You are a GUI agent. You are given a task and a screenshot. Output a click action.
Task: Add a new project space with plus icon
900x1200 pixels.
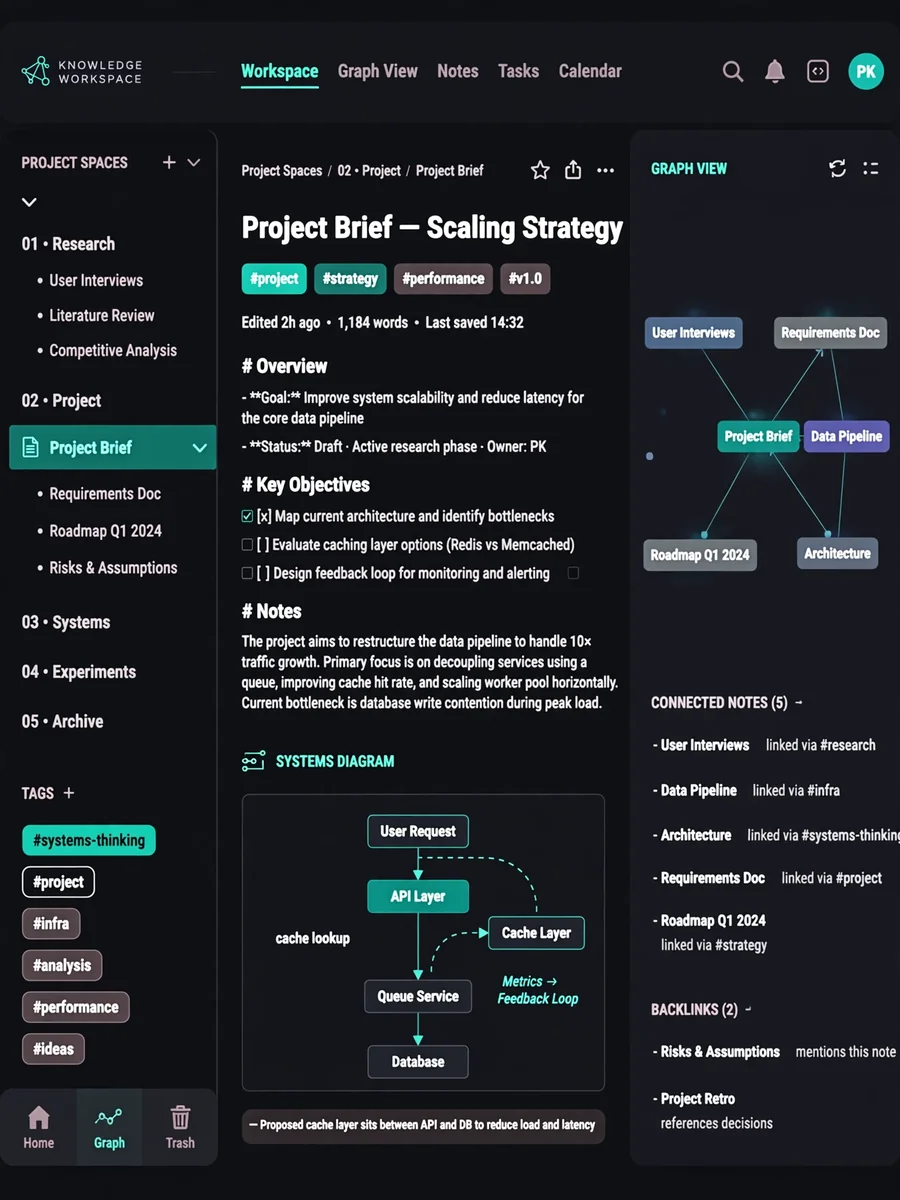click(x=169, y=162)
